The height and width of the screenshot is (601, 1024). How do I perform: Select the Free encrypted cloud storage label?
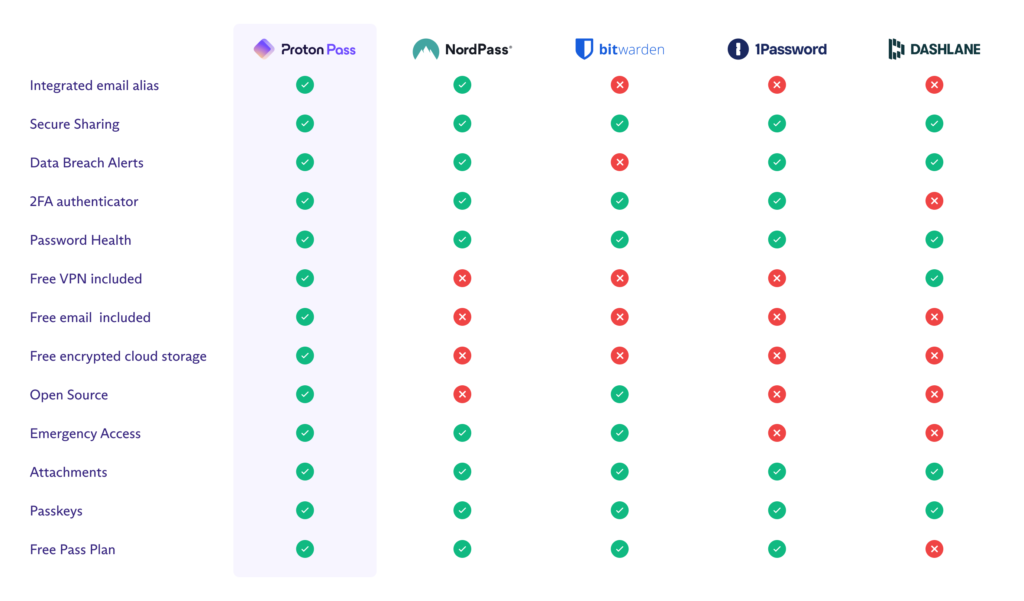pos(118,356)
